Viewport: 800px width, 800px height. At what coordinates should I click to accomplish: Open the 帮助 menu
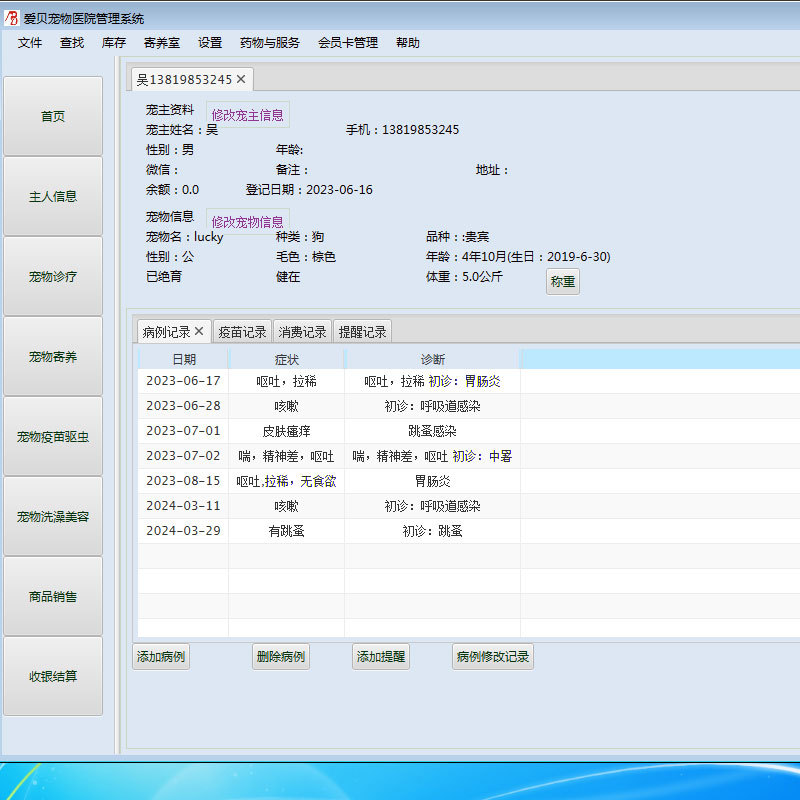coord(408,43)
